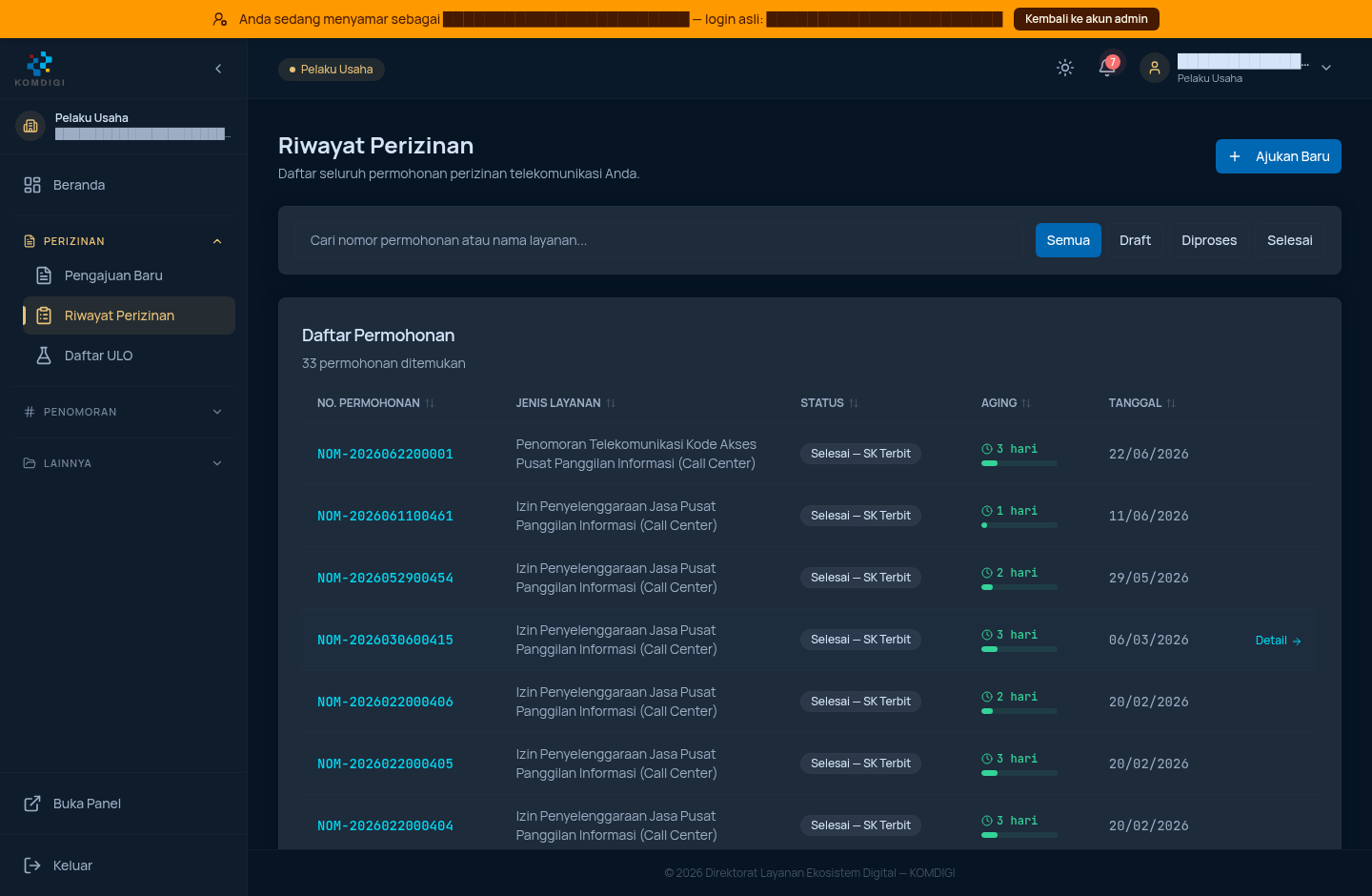The image size is (1372, 896).
Task: Click the aging clock icon for NOM-2026022000405
Action: point(987,759)
